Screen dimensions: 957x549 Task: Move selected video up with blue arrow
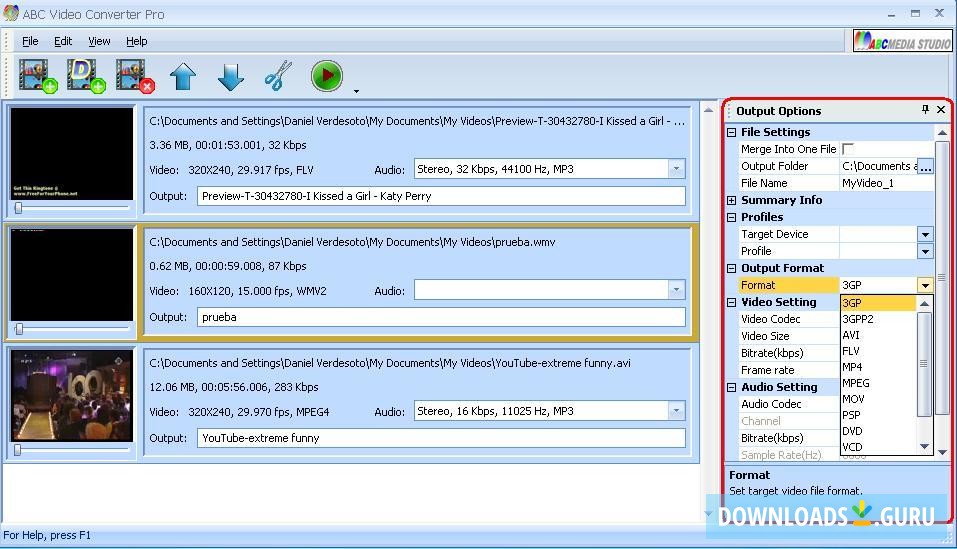[x=182, y=76]
